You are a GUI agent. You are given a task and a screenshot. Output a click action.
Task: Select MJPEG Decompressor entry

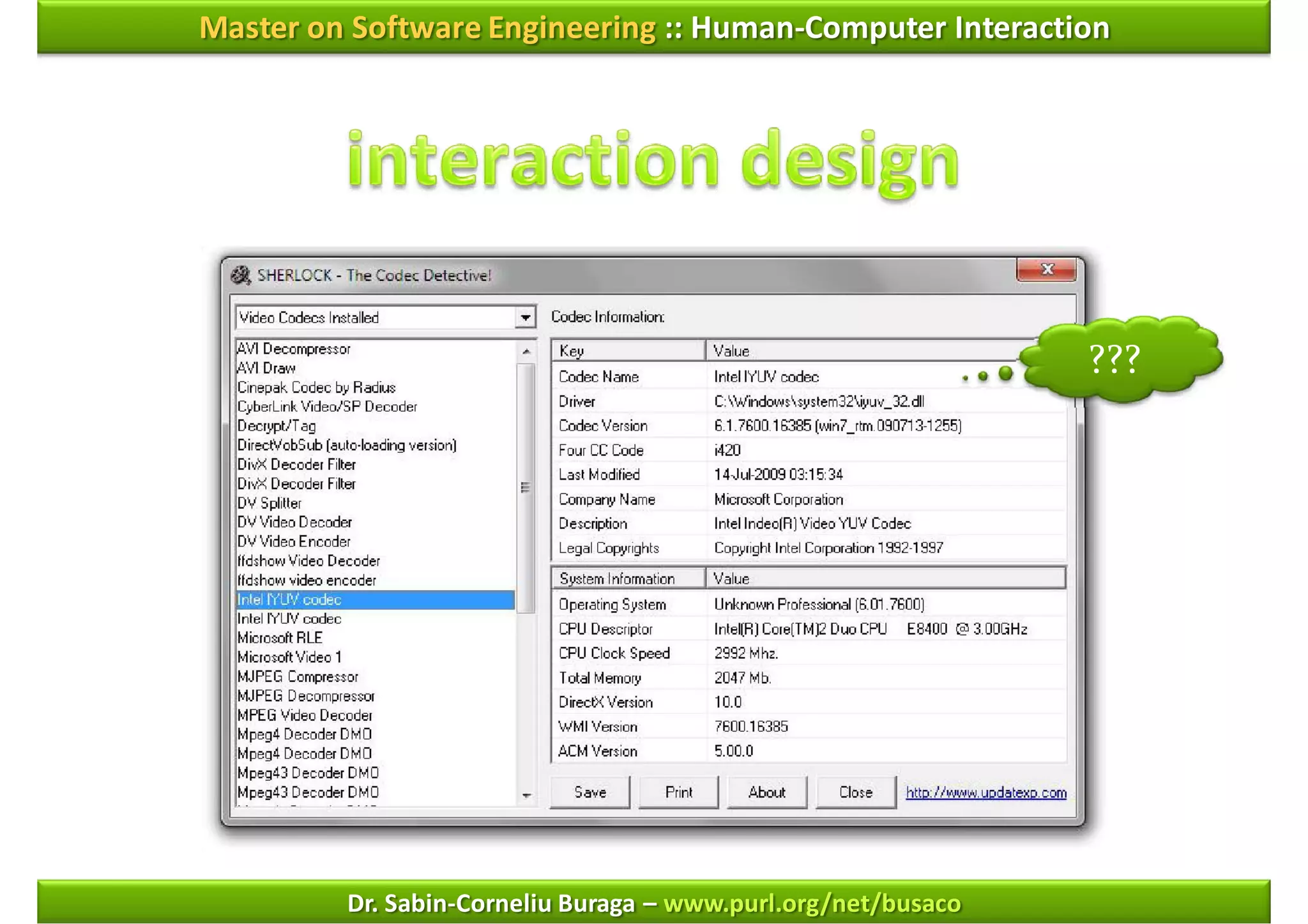point(376,696)
